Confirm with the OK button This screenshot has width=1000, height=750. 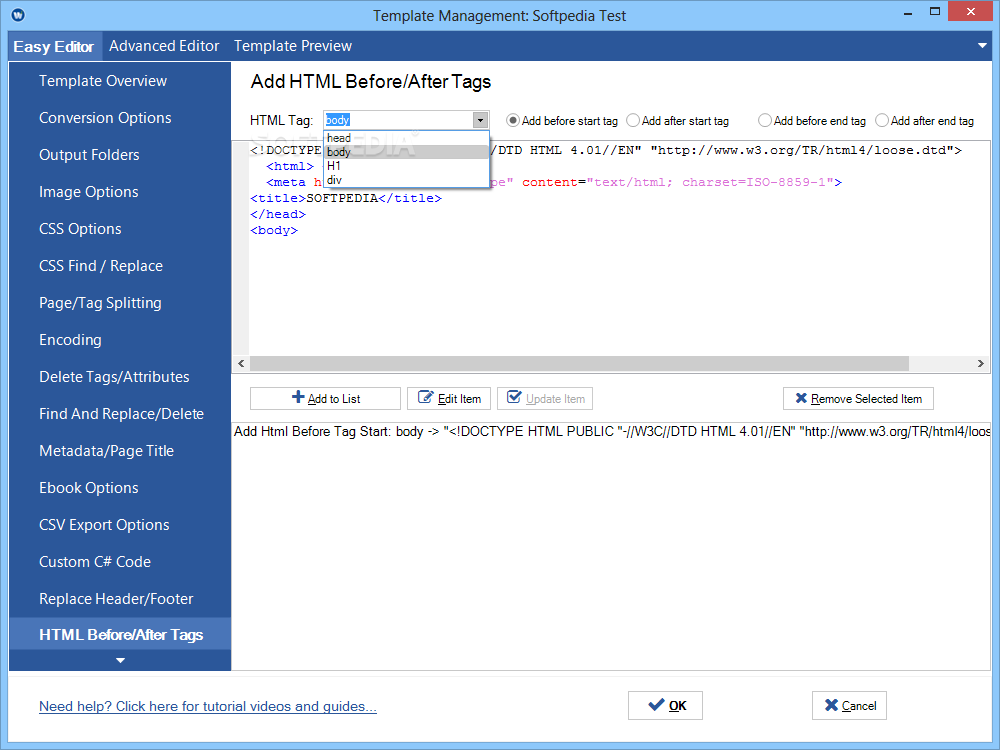[665, 705]
